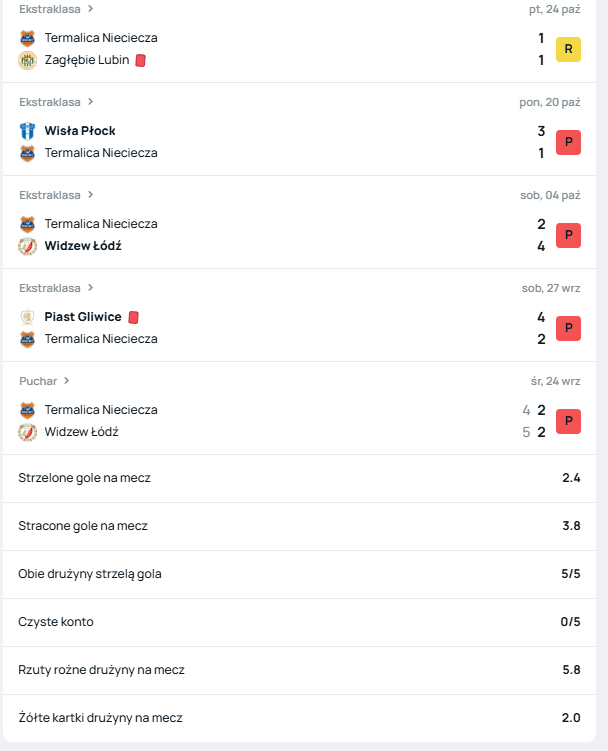Open Ekstraklasa link above Wisła Płock match

coord(50,102)
